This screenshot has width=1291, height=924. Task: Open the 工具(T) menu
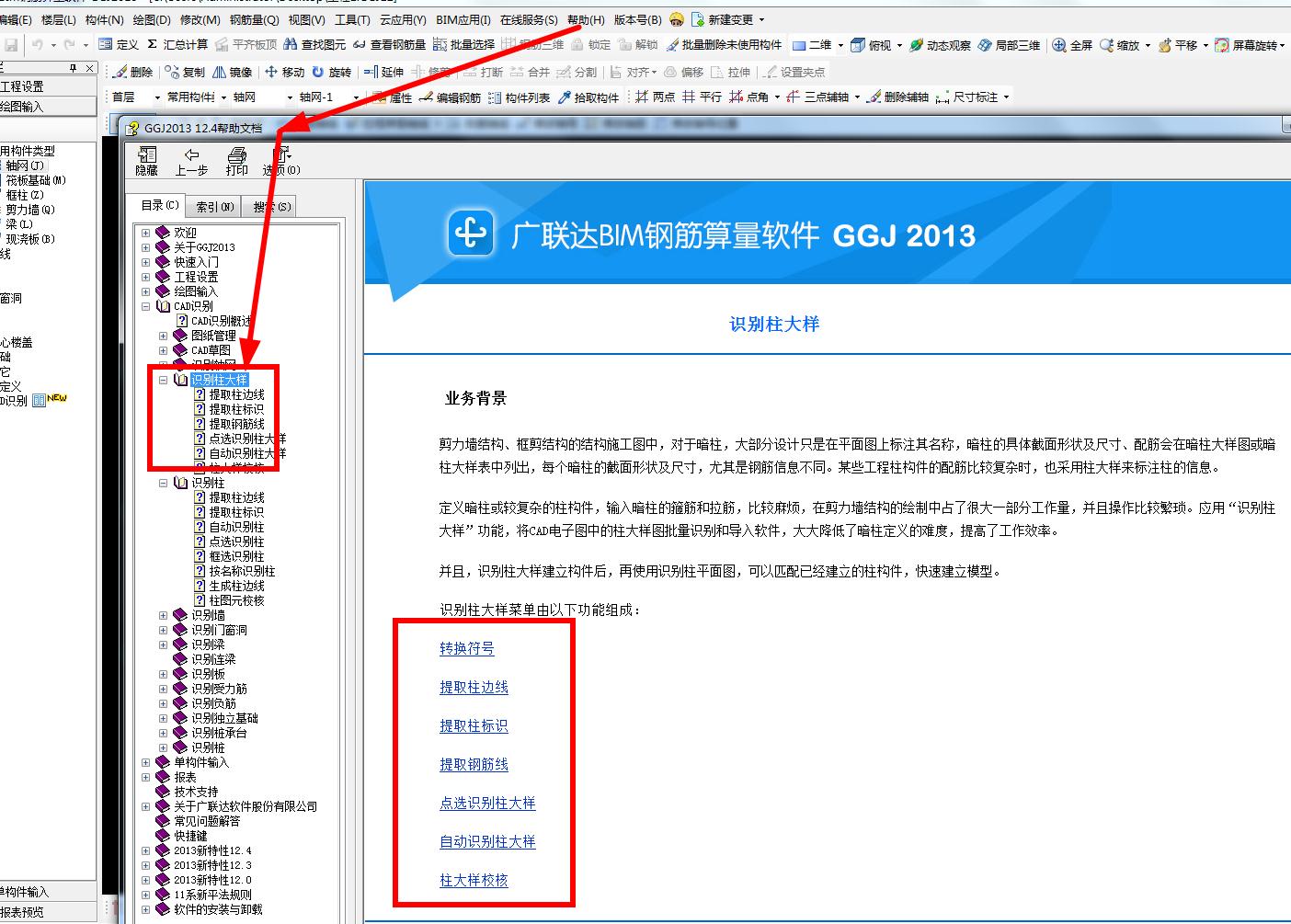click(352, 19)
